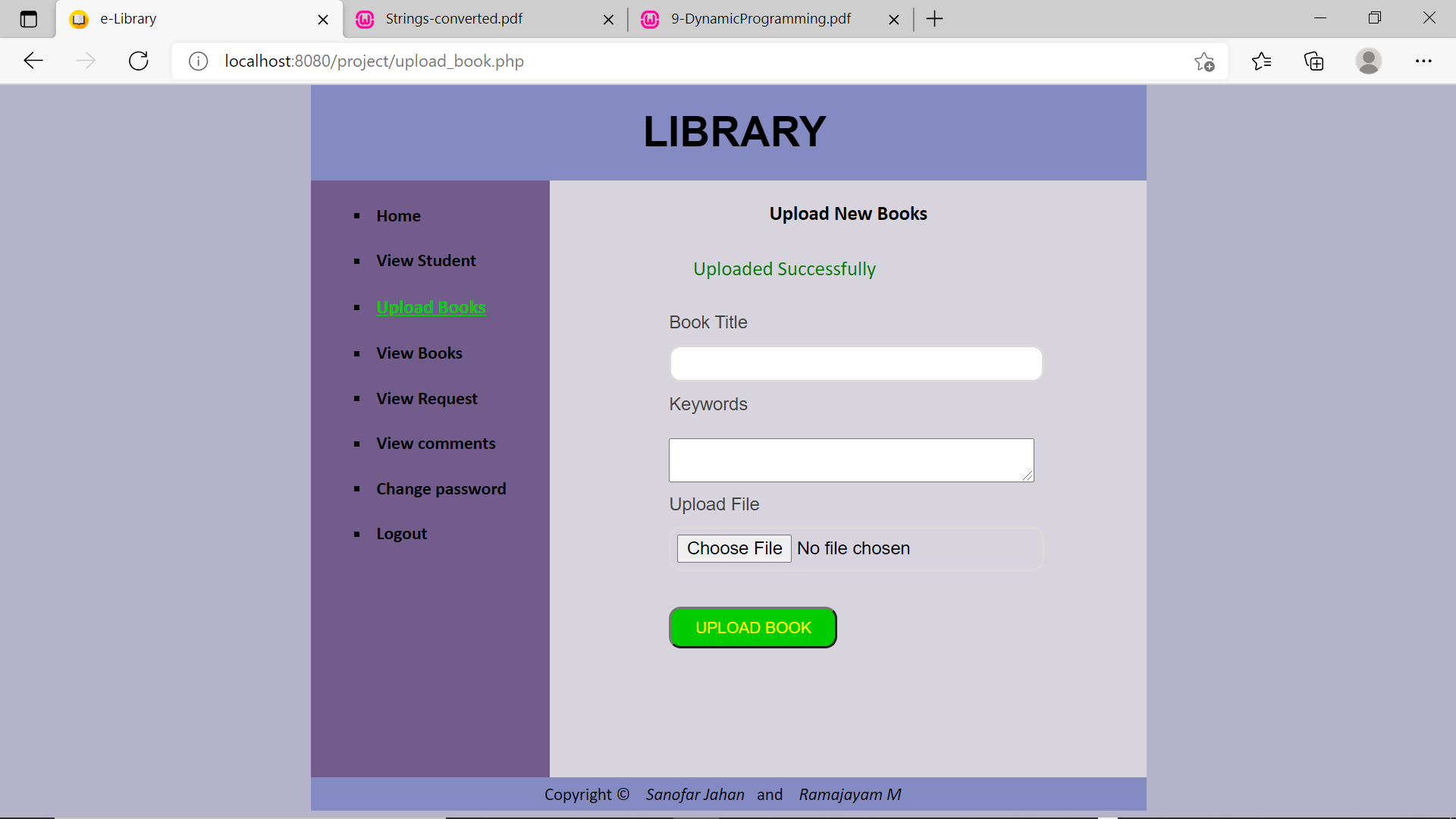Click the UPLOAD BOOK button

[x=752, y=627]
